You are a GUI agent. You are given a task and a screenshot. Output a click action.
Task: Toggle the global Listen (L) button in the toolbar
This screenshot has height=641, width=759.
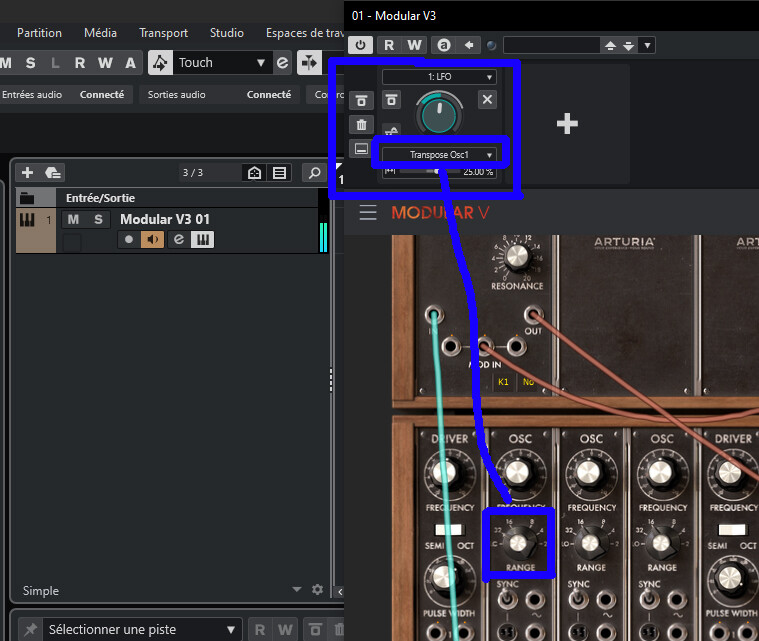click(x=55, y=62)
